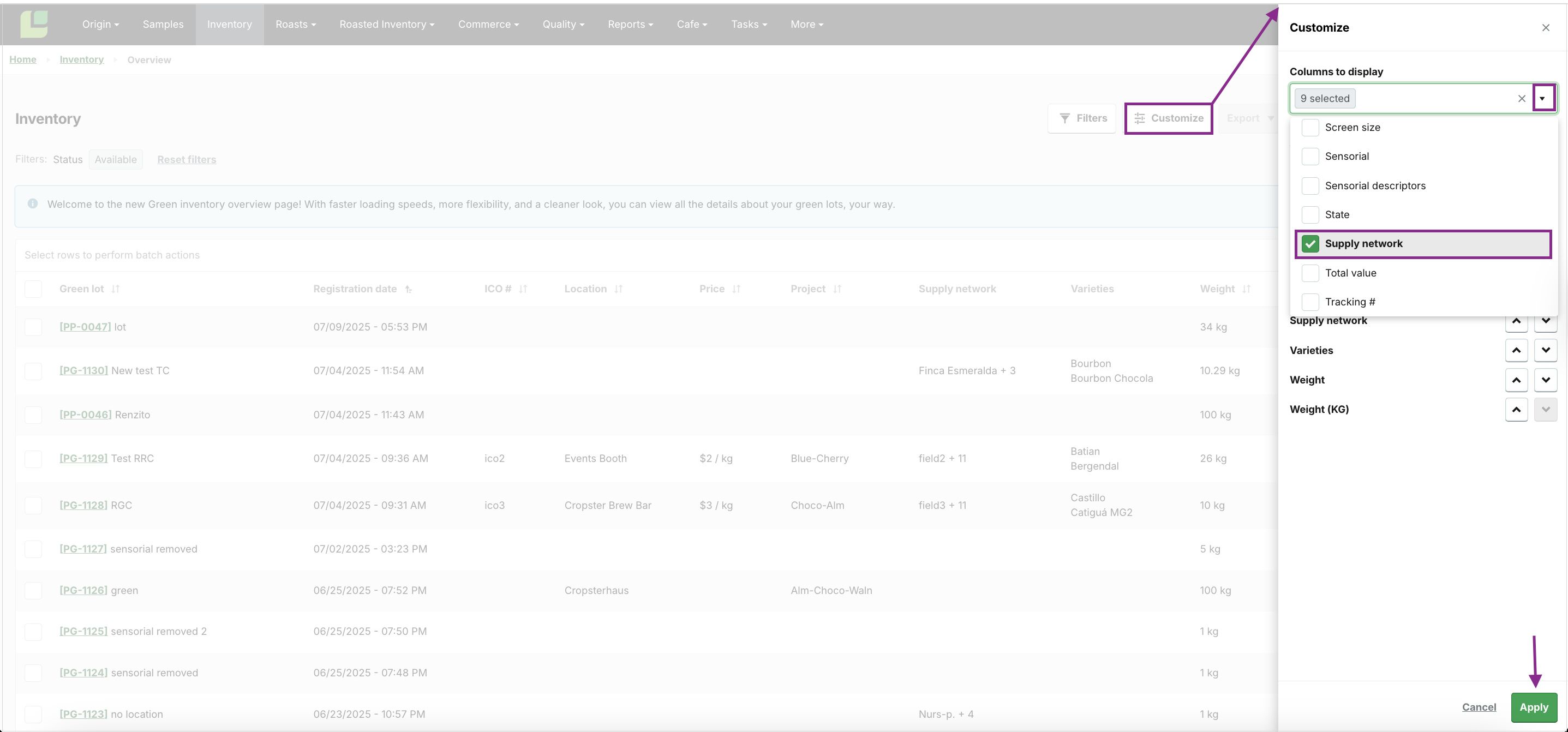
Task: Open the PP-0046 Renzito lot link
Action: click(85, 415)
